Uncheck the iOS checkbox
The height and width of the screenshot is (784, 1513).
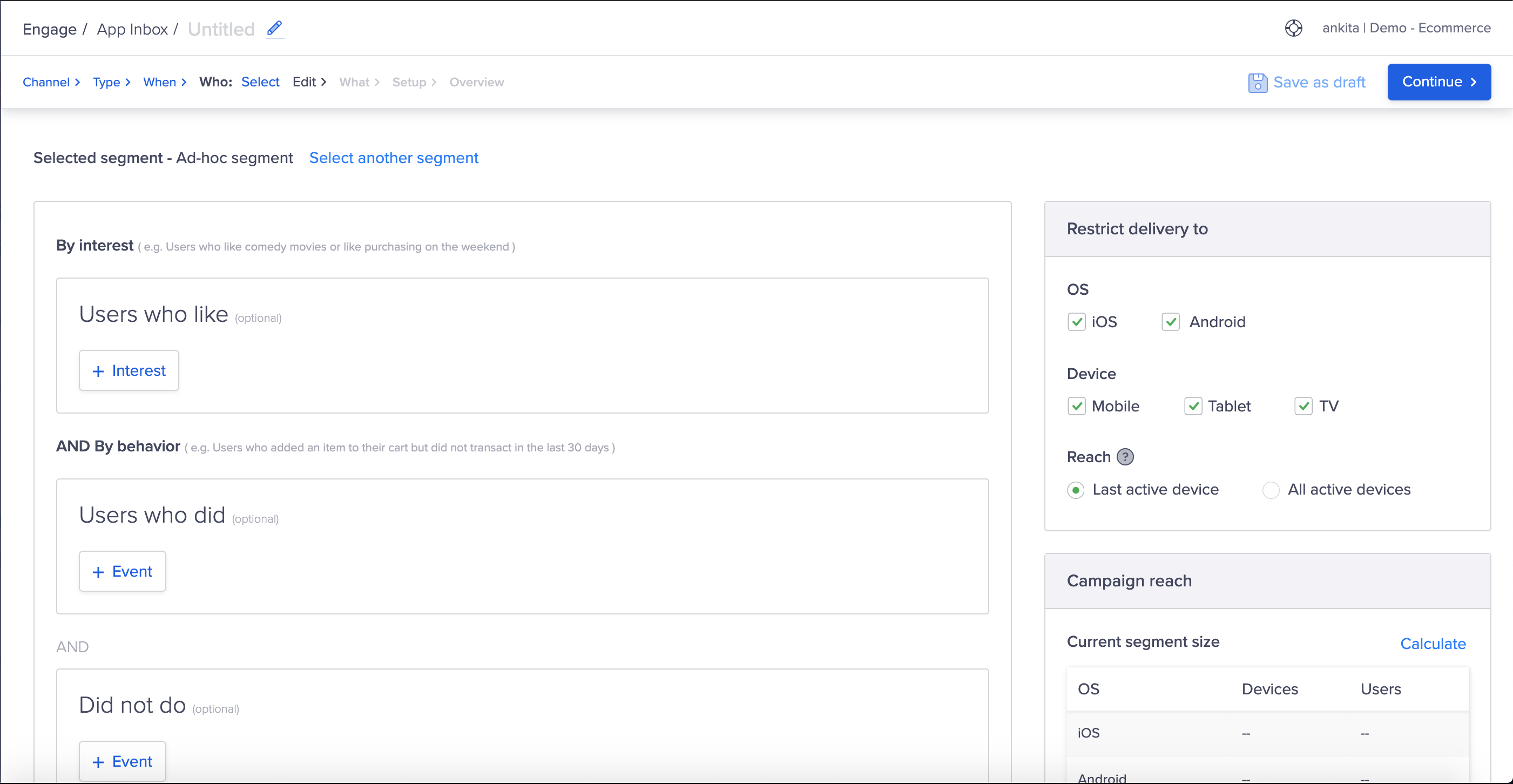[1076, 322]
